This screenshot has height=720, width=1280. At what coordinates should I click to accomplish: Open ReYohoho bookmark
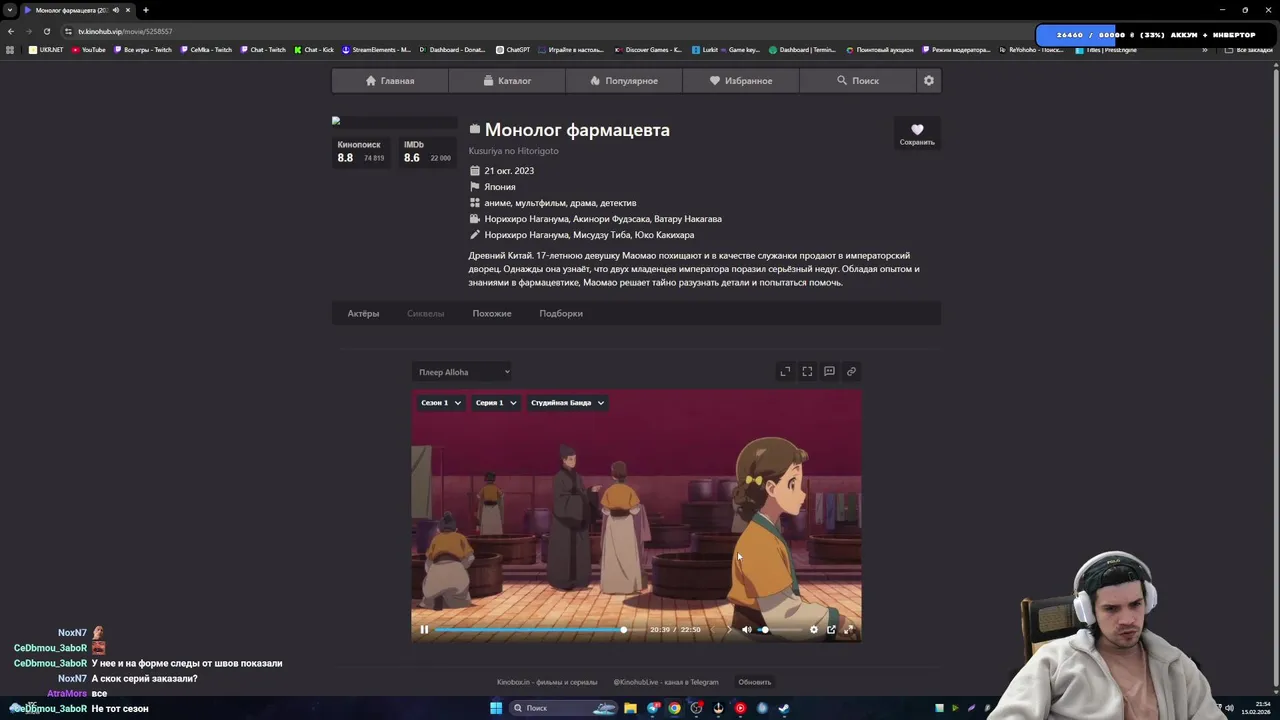click(1030, 50)
